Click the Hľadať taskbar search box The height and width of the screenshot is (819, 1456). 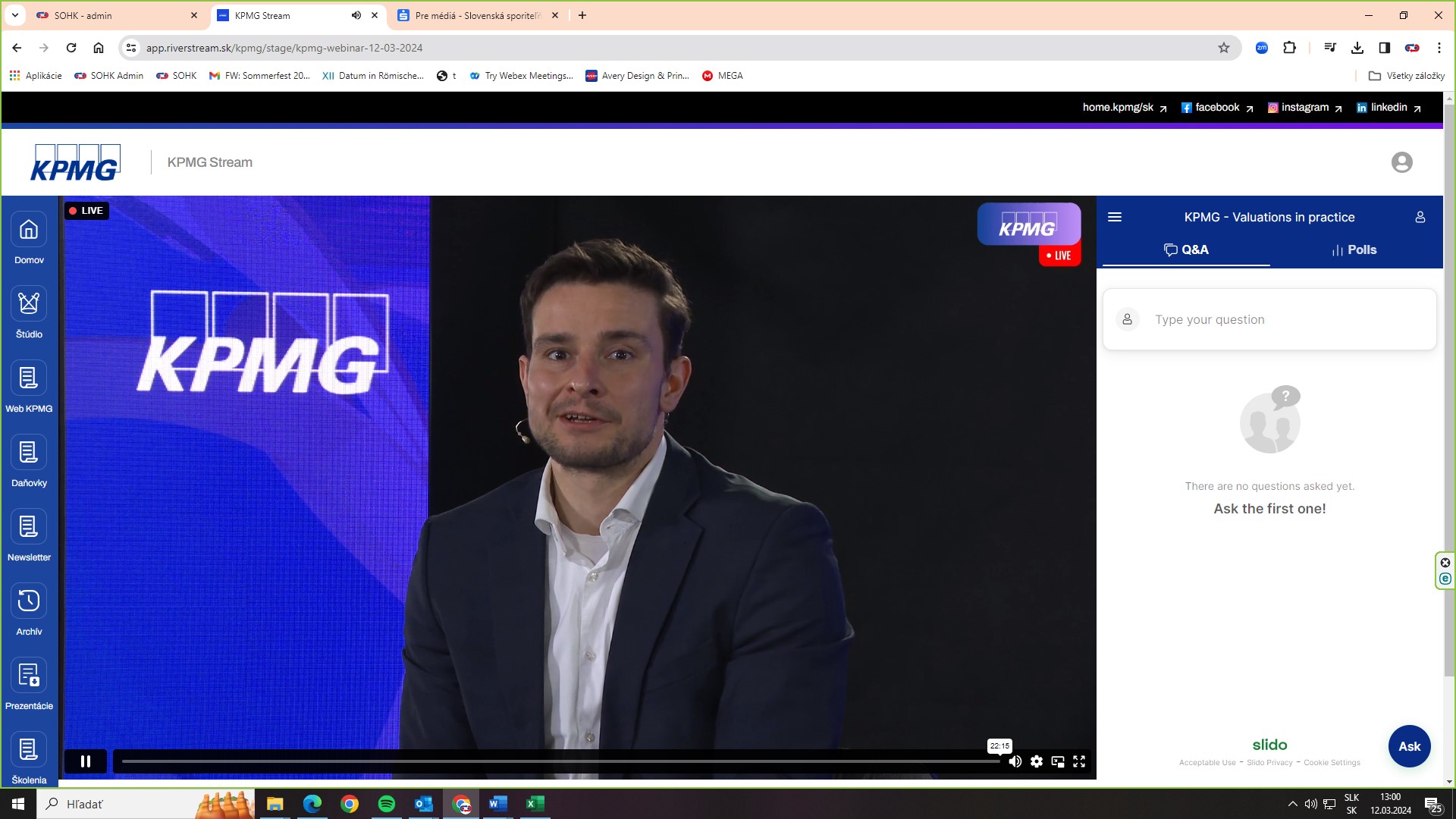pos(146,804)
